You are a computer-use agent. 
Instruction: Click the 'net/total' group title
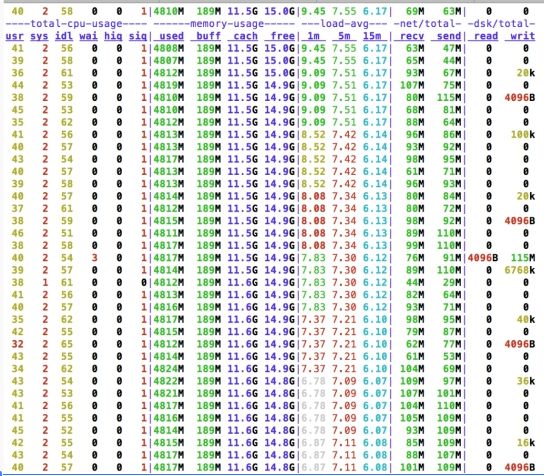[427, 24]
